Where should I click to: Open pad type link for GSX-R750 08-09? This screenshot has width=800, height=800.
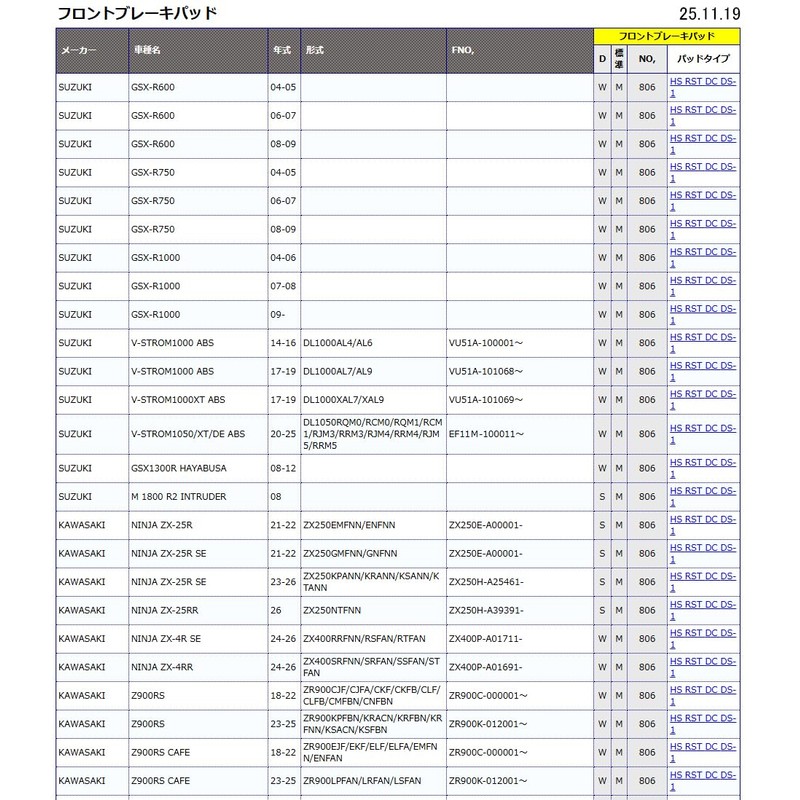[x=703, y=230]
